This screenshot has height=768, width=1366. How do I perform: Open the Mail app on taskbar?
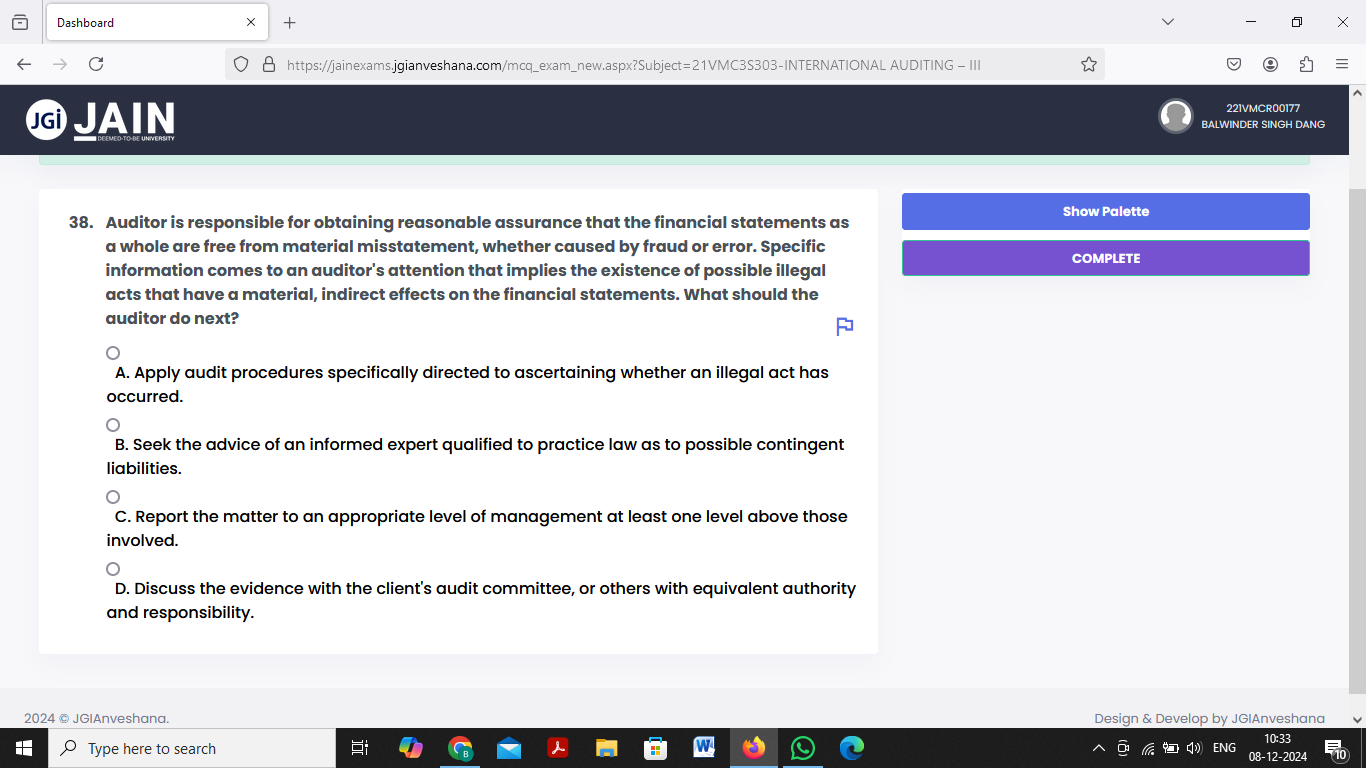(508, 748)
